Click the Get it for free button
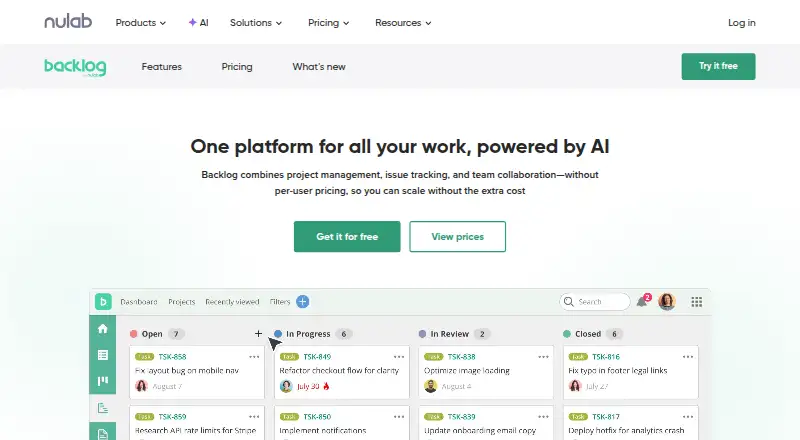Viewport: 800px width, 440px height. tap(347, 236)
